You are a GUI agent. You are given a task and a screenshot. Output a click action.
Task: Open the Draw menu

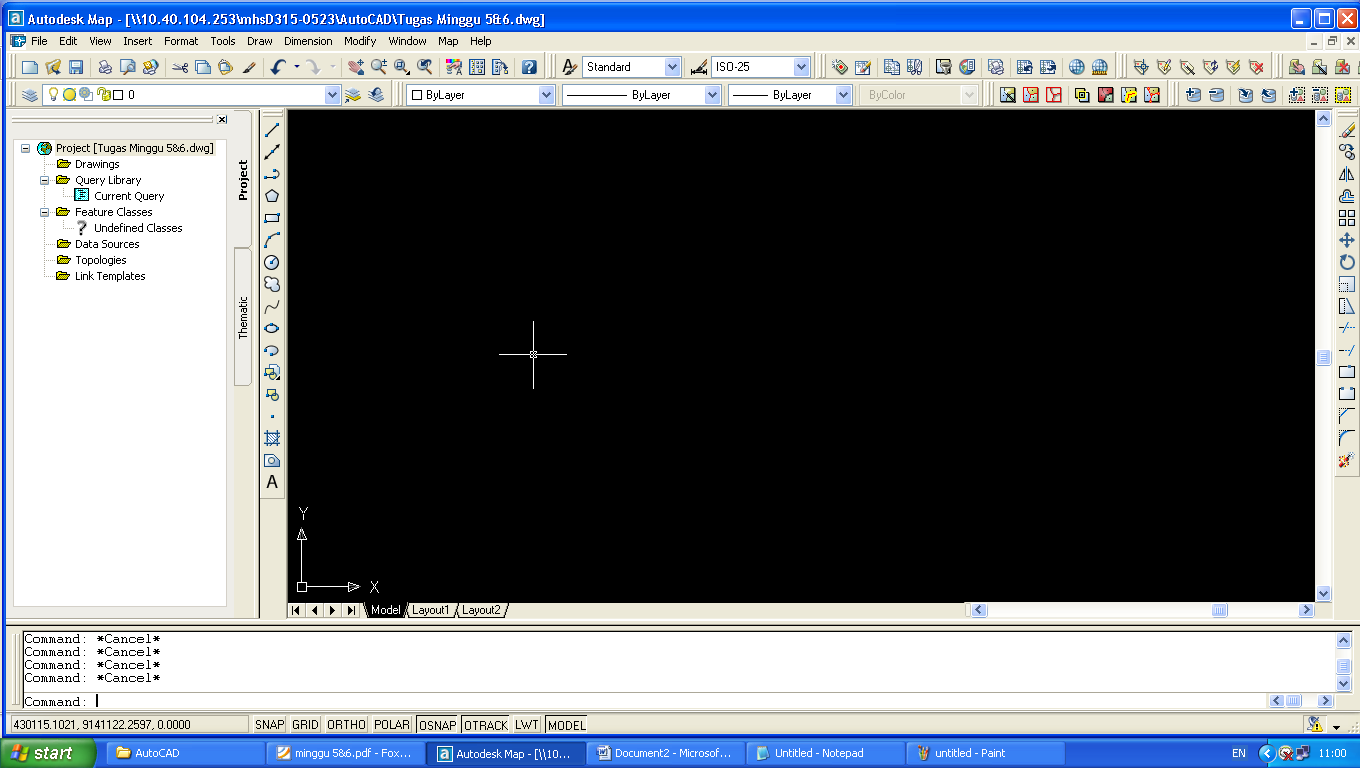[x=260, y=41]
